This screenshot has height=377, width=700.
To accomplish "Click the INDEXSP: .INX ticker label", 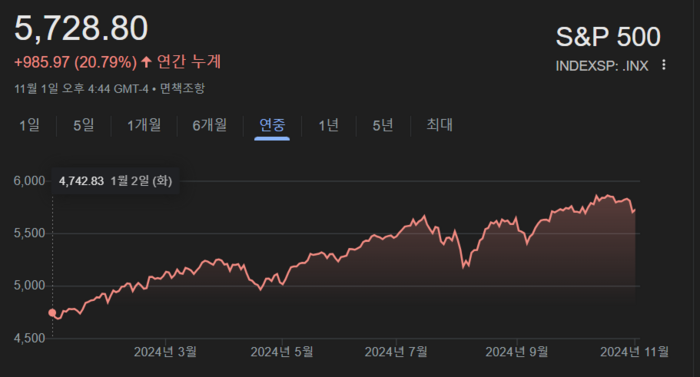I will (x=602, y=66).
